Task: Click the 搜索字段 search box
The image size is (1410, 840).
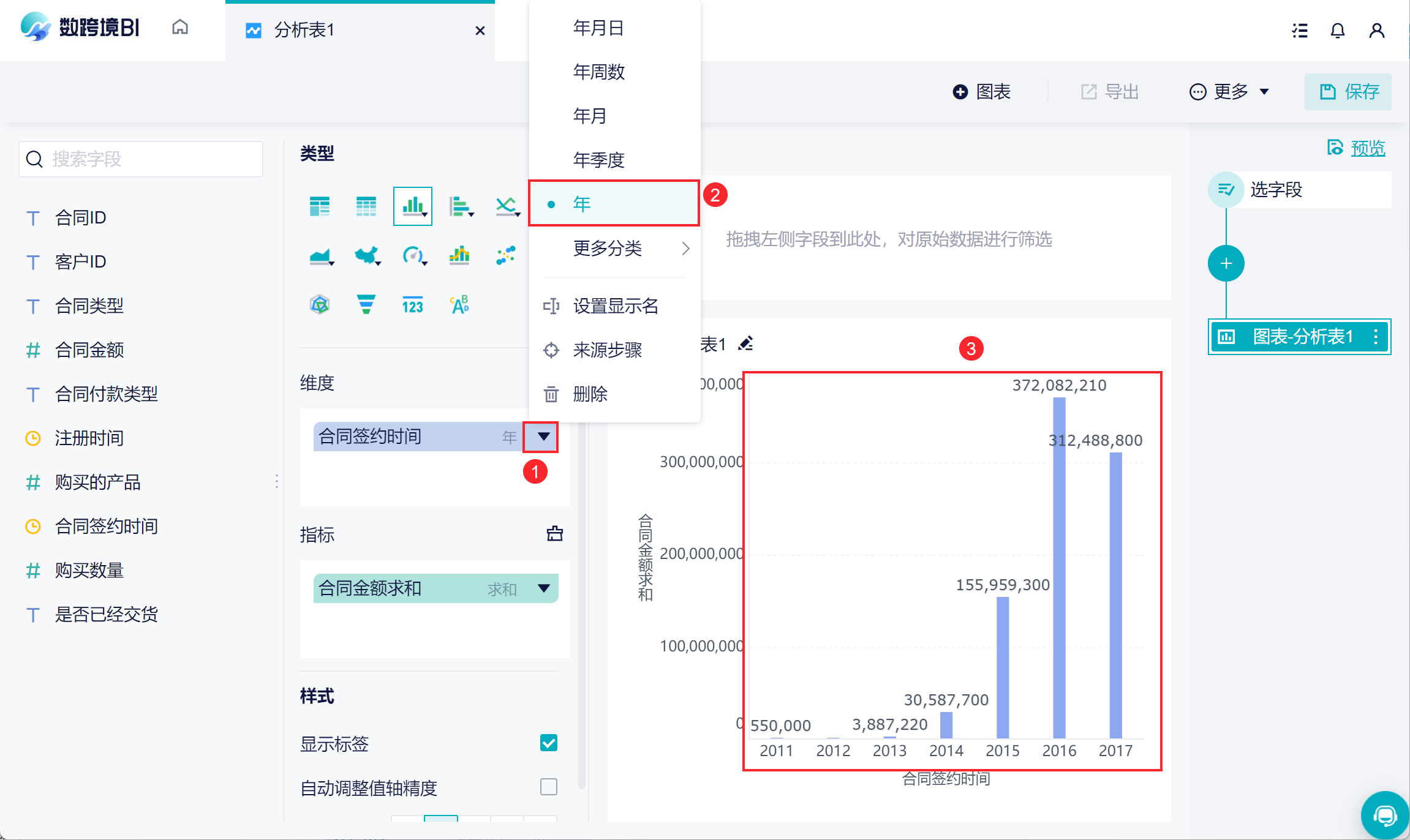Action: pyautogui.click(x=141, y=159)
